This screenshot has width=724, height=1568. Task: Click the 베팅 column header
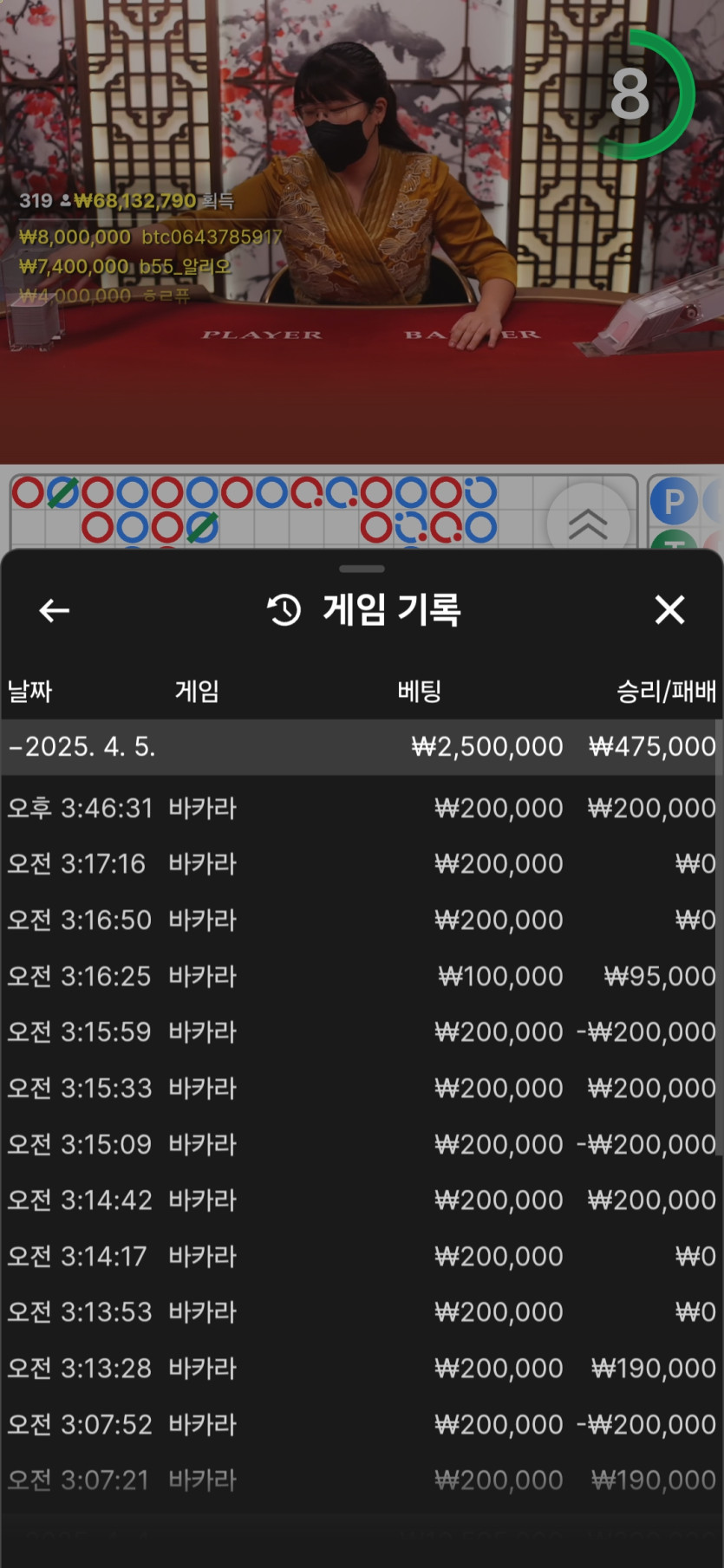tap(420, 691)
